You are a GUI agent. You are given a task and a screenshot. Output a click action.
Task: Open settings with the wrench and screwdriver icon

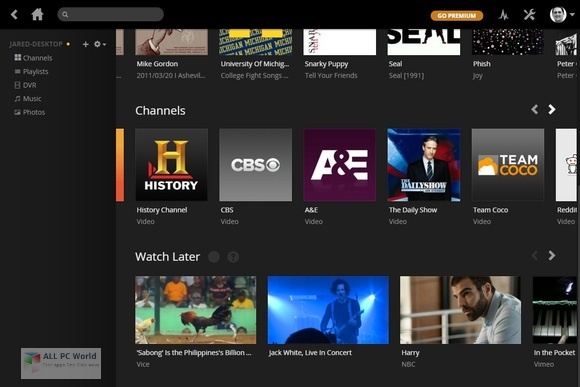(529, 15)
